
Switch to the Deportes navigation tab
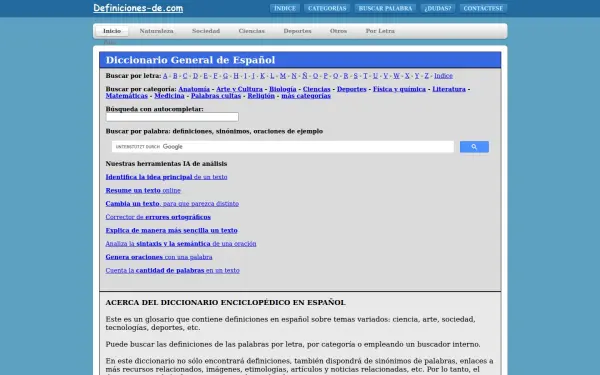point(297,31)
